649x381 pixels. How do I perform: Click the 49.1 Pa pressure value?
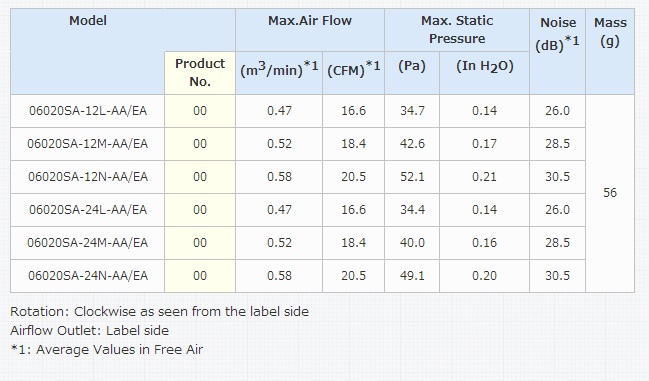[412, 276]
